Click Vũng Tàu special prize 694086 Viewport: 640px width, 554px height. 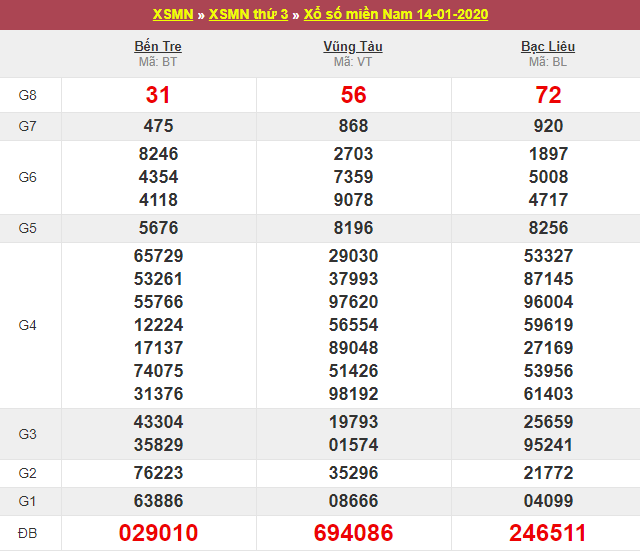pyautogui.click(x=353, y=533)
